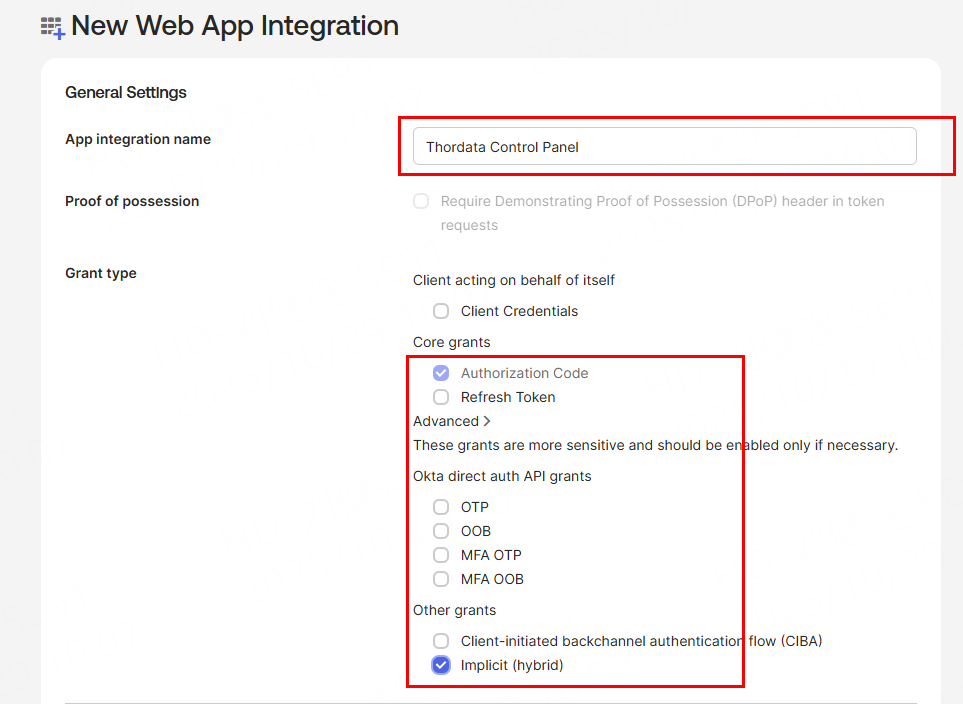This screenshot has height=704, width=963.
Task: Click the Okta direct auth API grants heading
Action: pos(502,476)
